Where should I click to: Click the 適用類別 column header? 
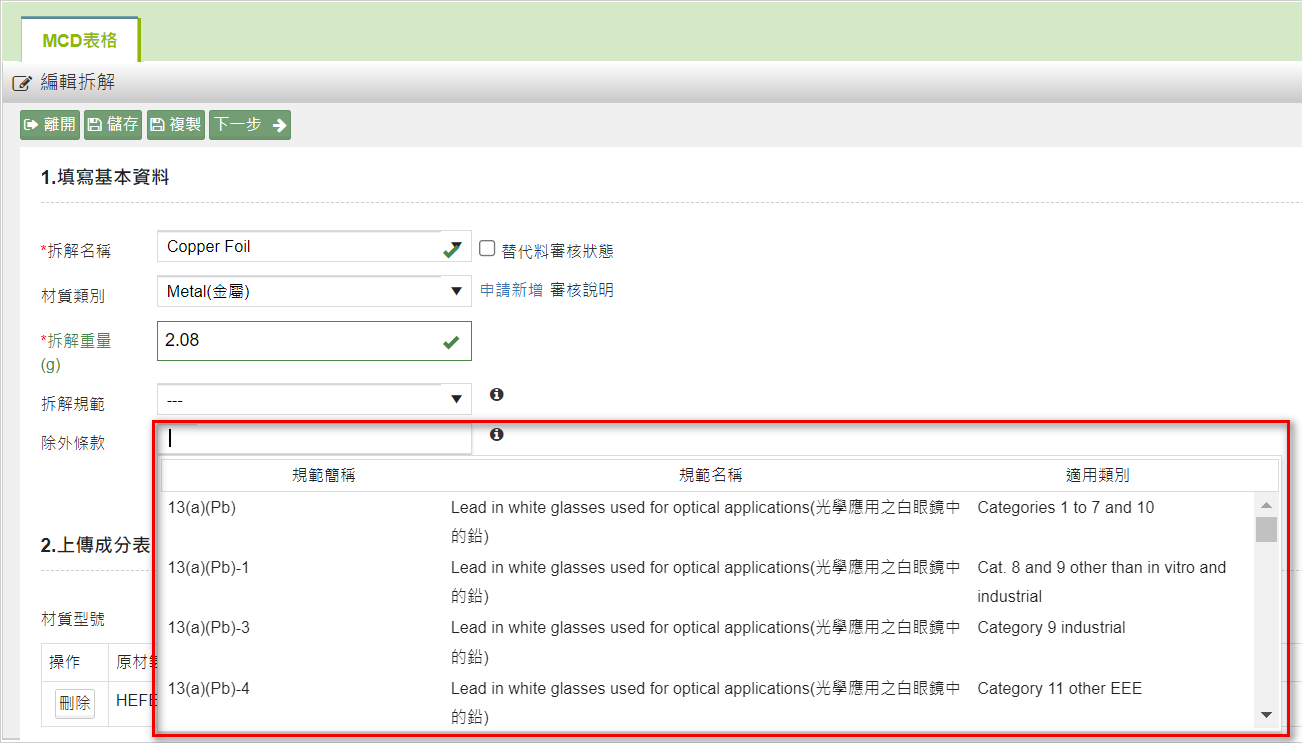pos(1097,476)
